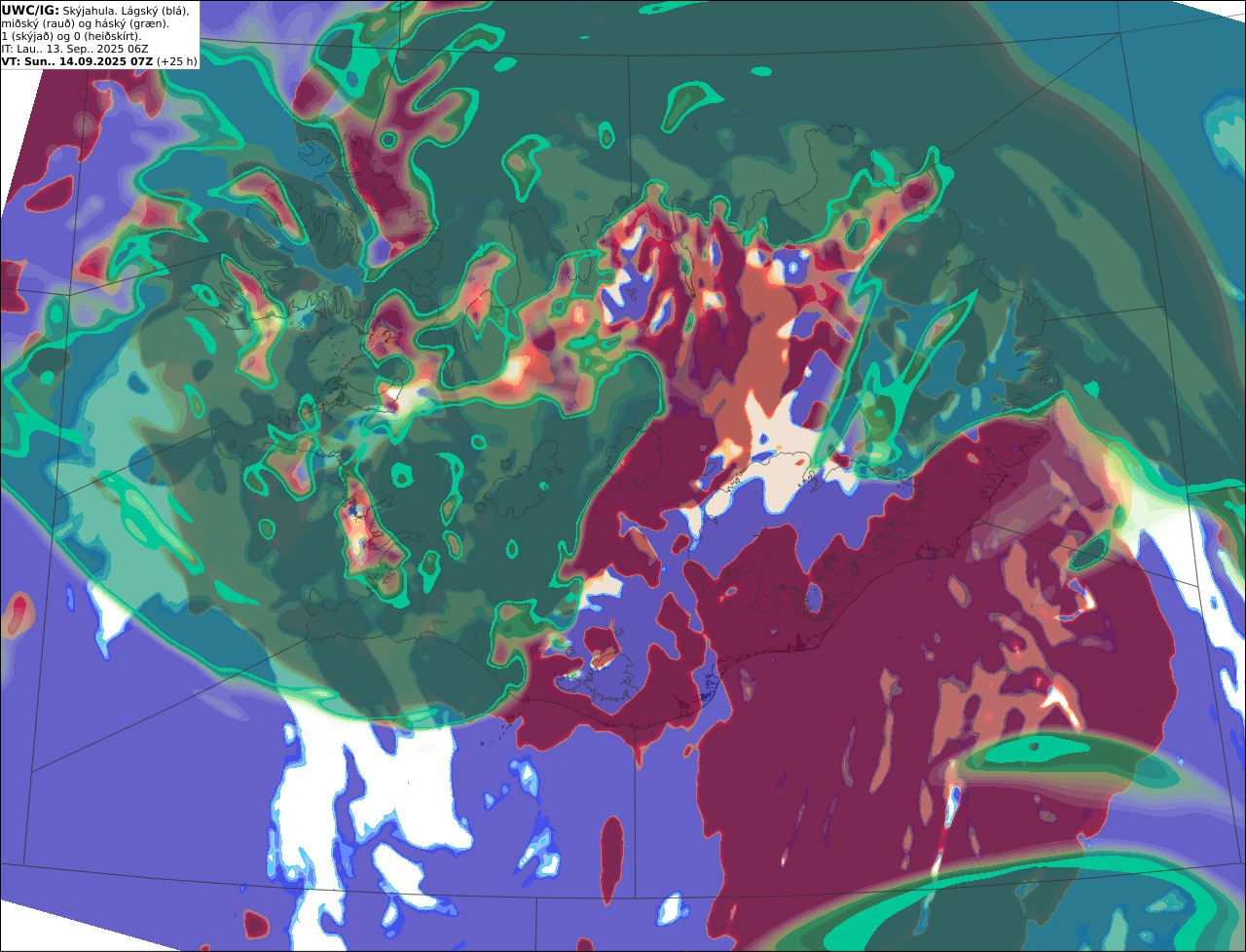Click the "(+25 h)" forecast offset

[177, 61]
